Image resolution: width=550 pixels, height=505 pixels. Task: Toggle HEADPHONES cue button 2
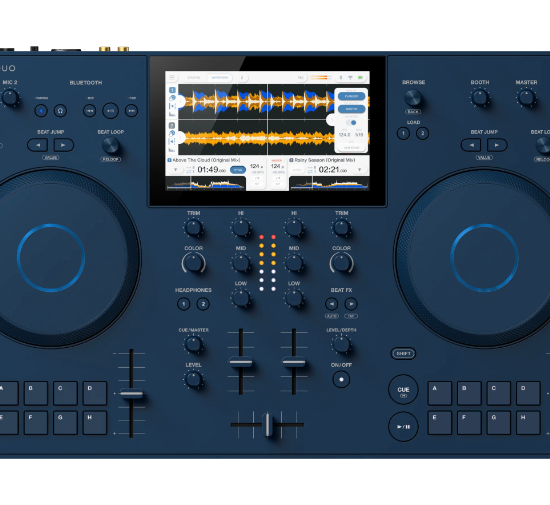click(x=203, y=304)
